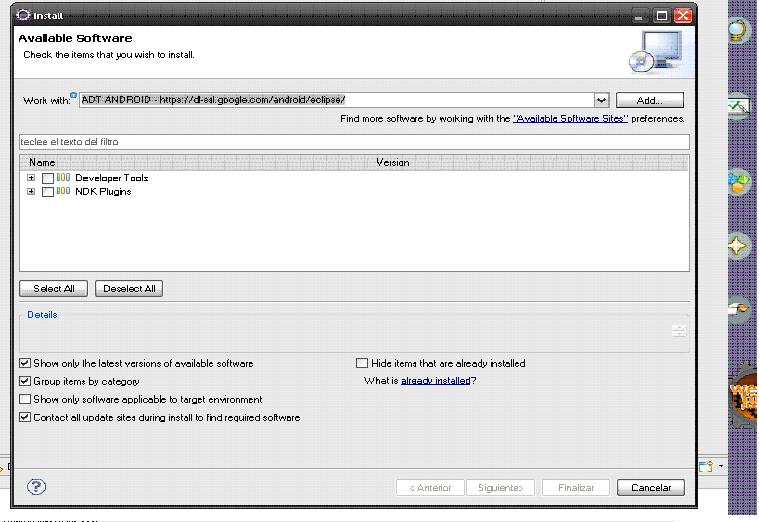The width and height of the screenshot is (759, 522).
Task: Click the help question mark icon
Action: click(x=36, y=487)
